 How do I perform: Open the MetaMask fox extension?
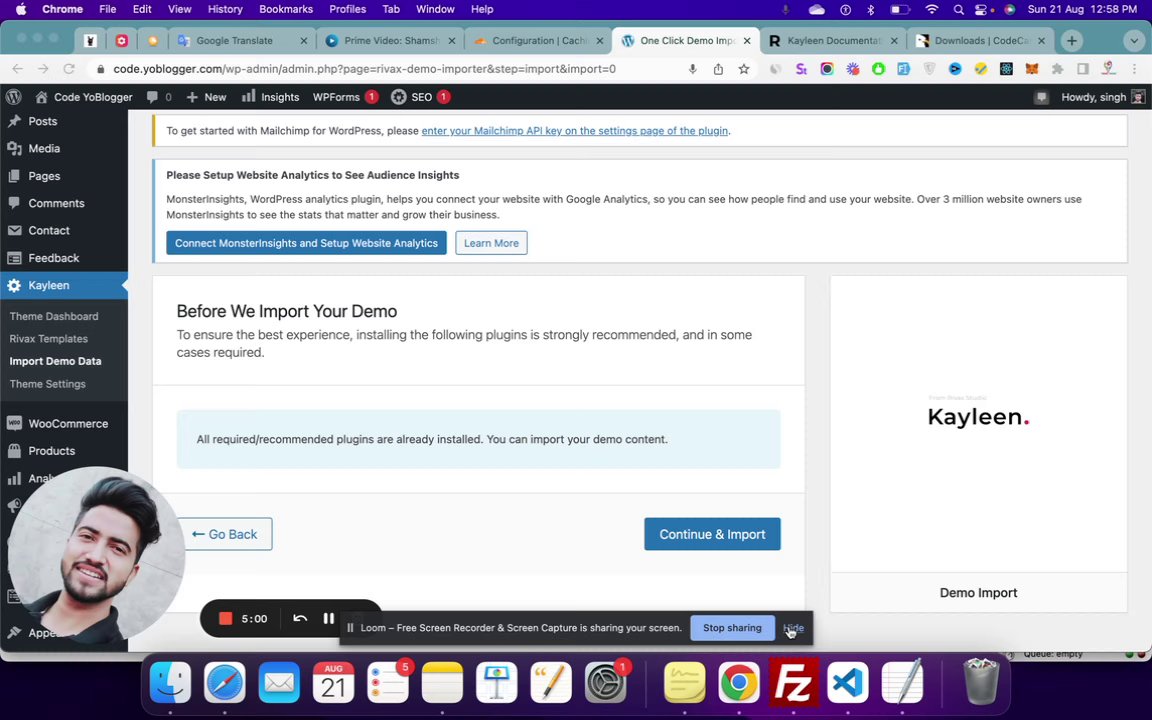[1032, 69]
